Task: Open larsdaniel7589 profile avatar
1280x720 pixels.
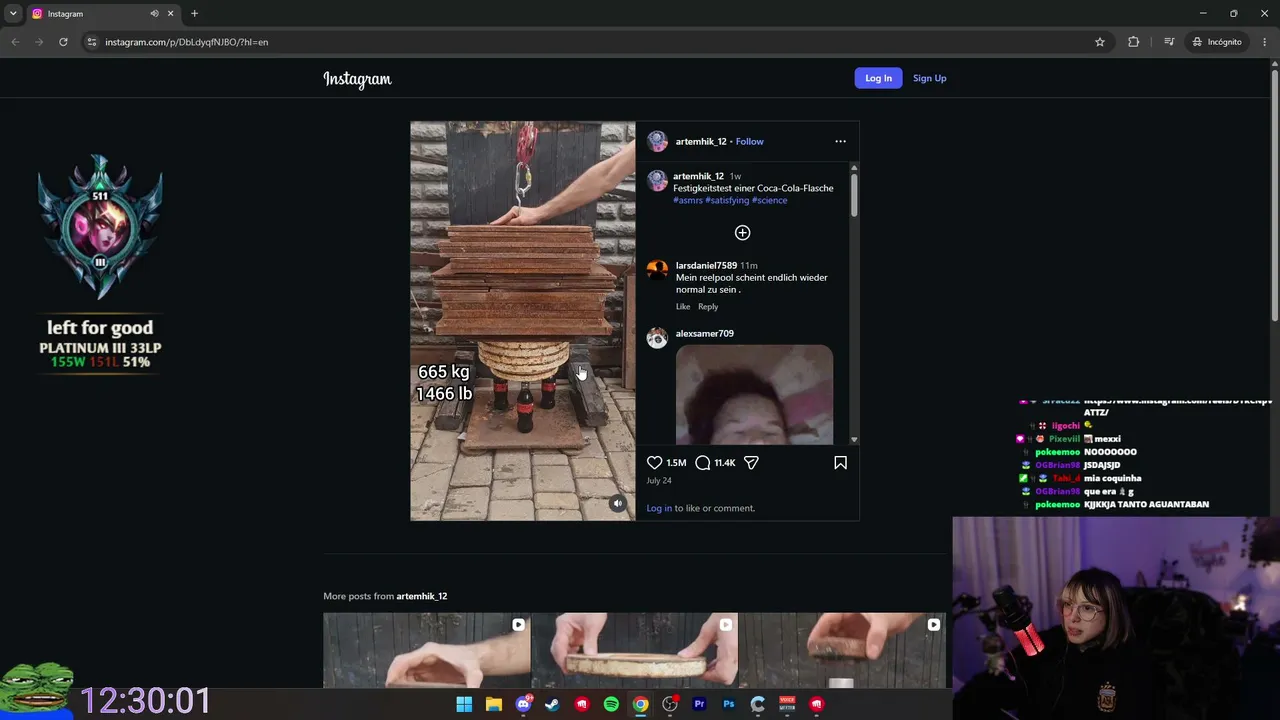Action: pyautogui.click(x=657, y=270)
